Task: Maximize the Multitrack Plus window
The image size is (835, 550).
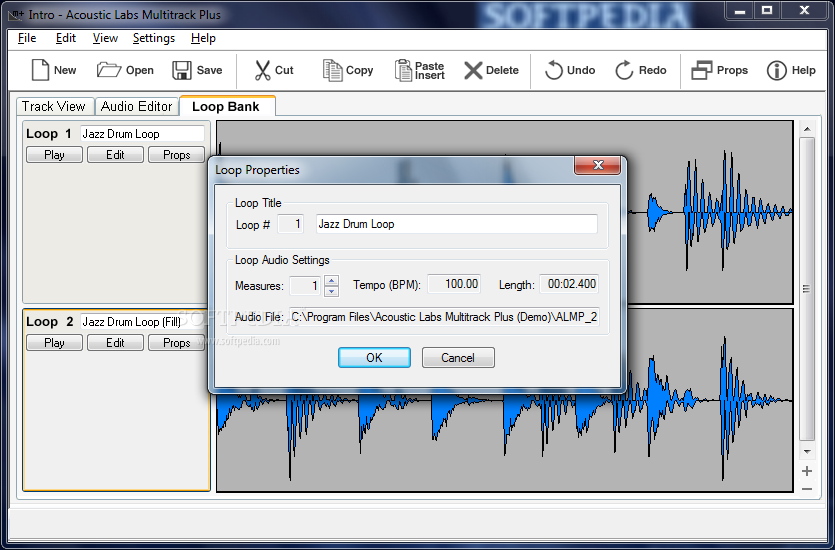Action: 767,12
